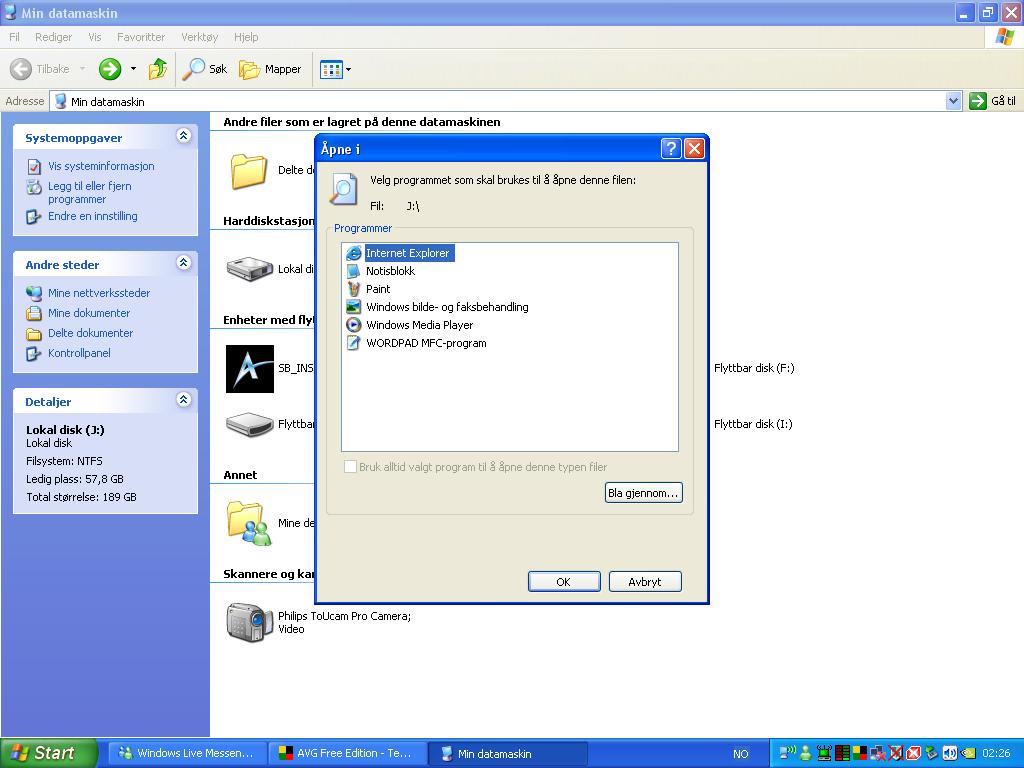Click Endre en innstilling link
The width and height of the screenshot is (1024, 768).
tap(92, 216)
